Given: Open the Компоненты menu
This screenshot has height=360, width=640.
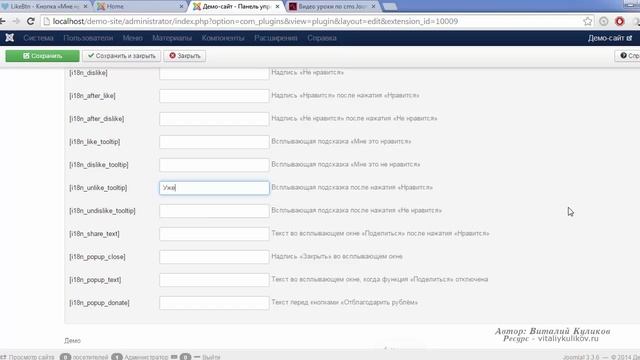Looking at the screenshot, I should pyautogui.click(x=223, y=38).
